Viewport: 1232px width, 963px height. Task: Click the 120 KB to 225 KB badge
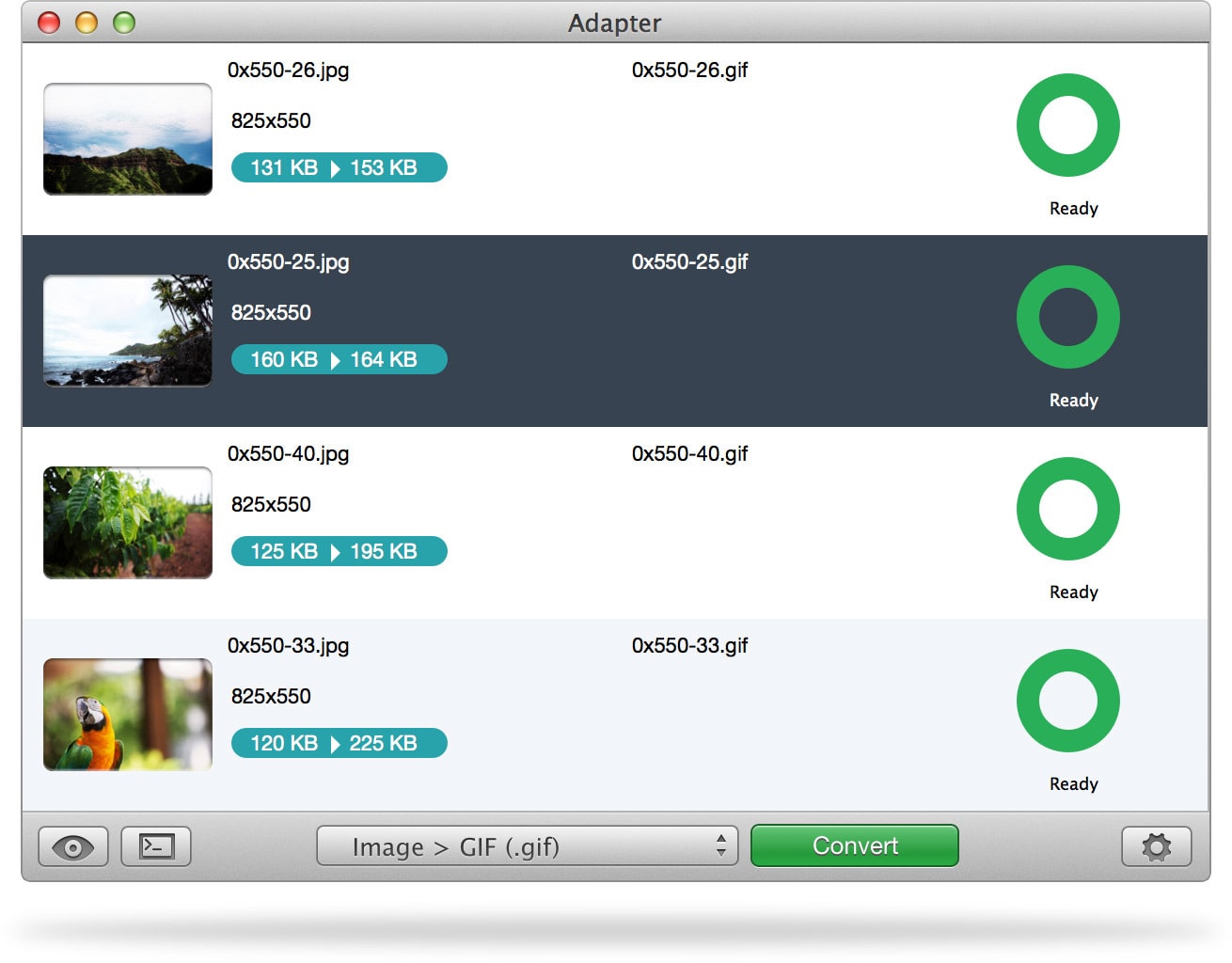pyautogui.click(x=339, y=743)
